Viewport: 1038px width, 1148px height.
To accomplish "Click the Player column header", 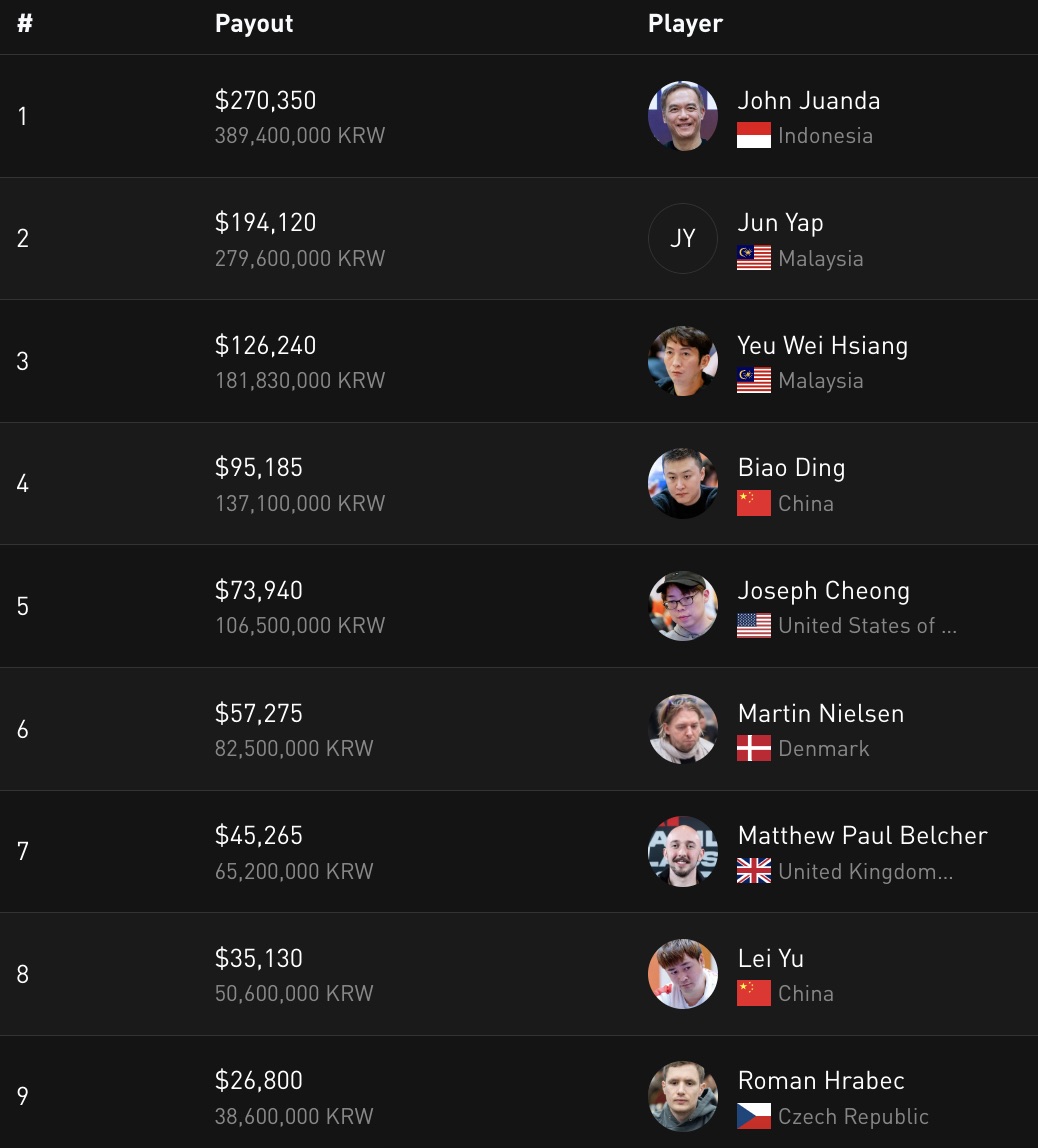I will point(685,24).
